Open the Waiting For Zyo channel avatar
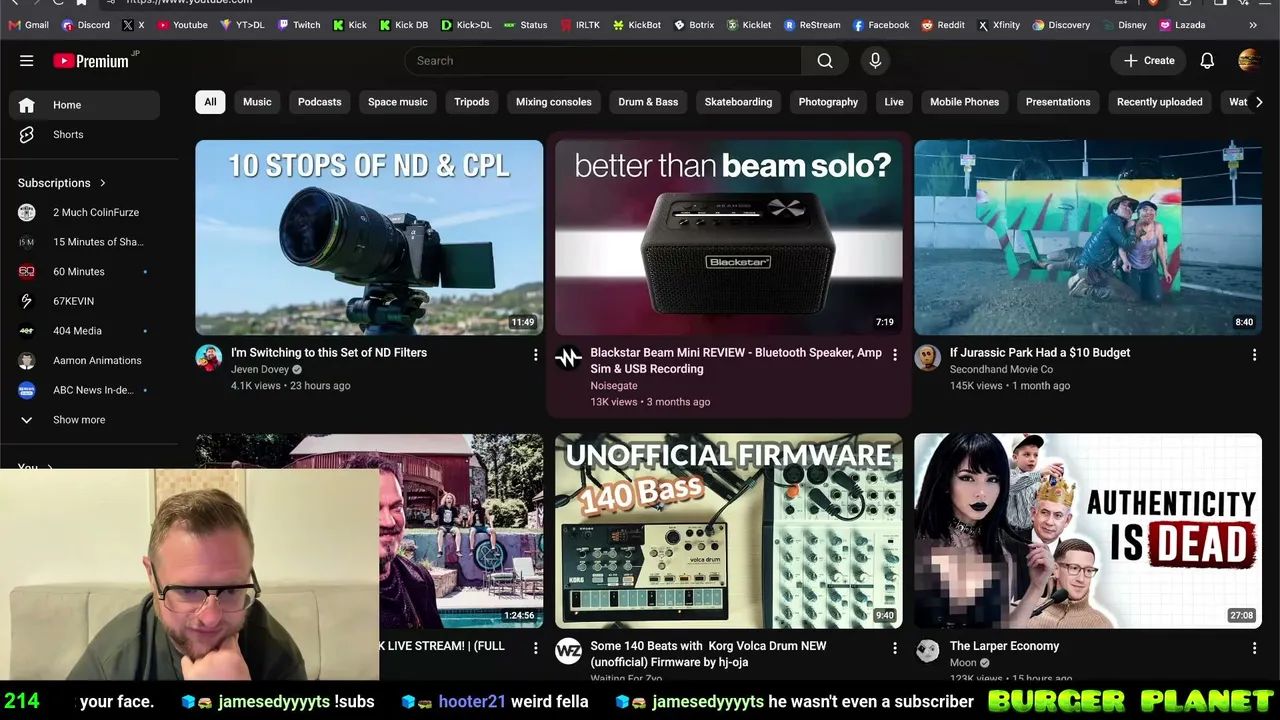Image resolution: width=1280 pixels, height=720 pixels. point(568,652)
